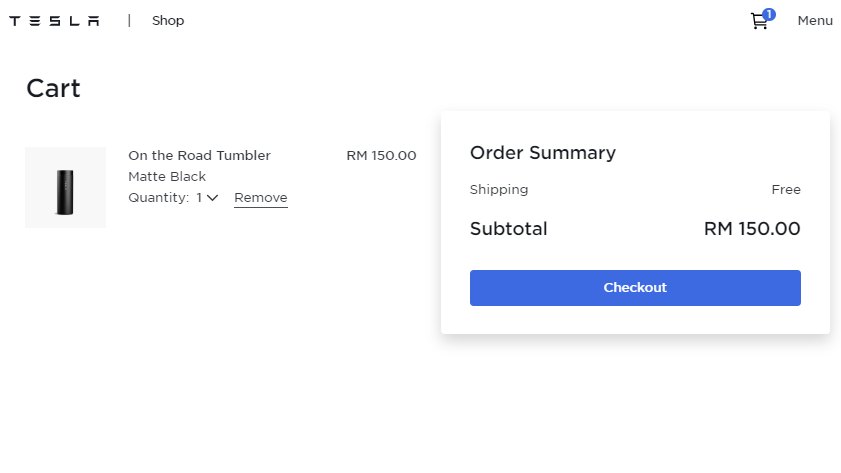Screen dimensions: 841x473
Task: Click the Quantity label
Action: [158, 198]
